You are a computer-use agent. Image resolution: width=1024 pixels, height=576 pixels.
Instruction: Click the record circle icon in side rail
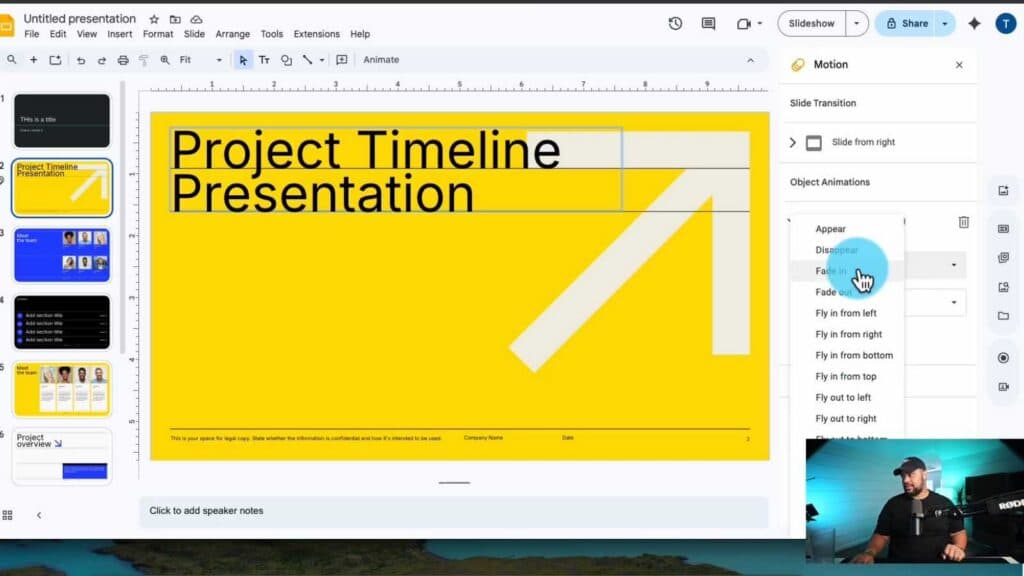click(x=1003, y=358)
